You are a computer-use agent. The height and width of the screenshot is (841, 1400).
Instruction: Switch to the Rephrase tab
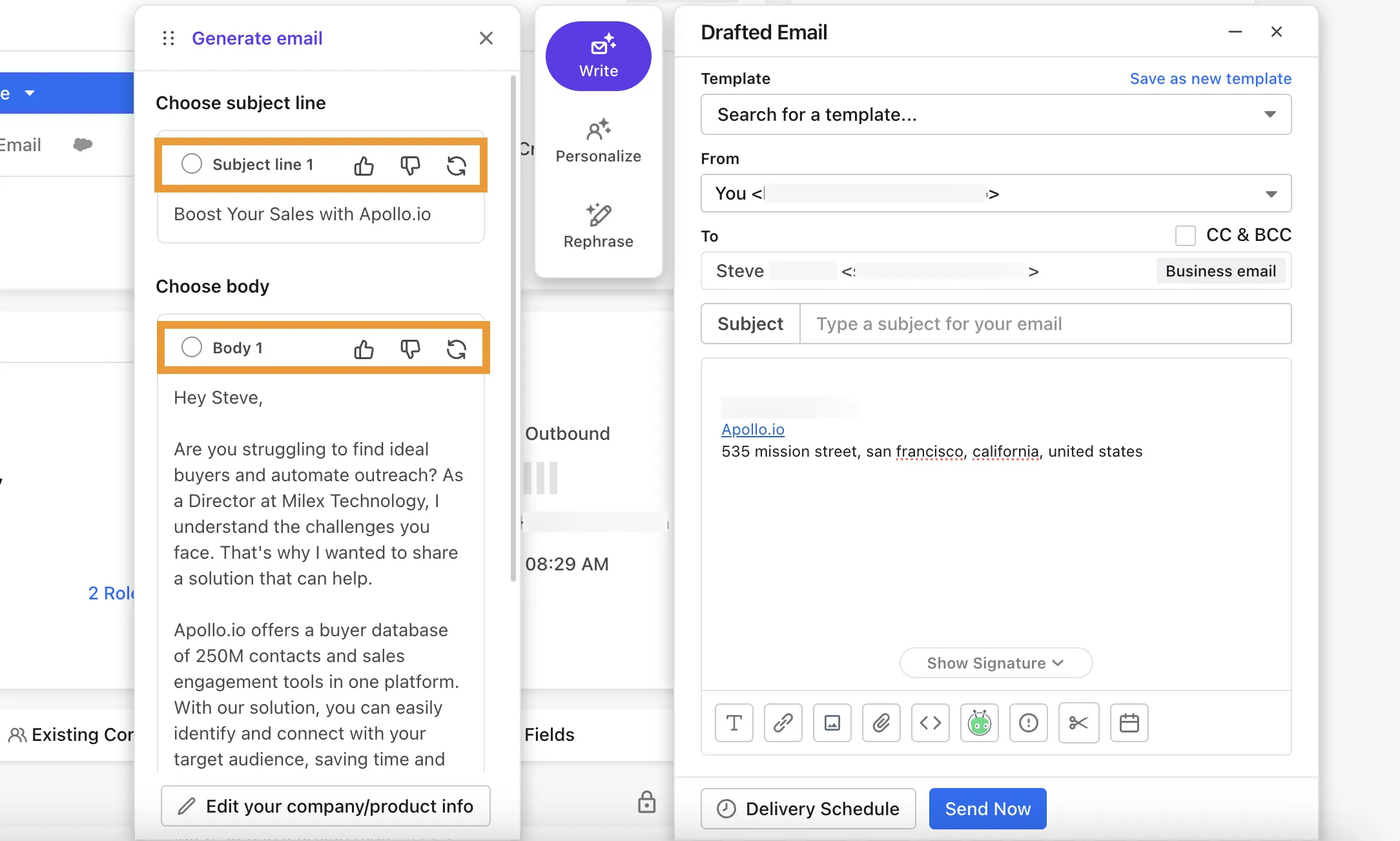pyautogui.click(x=598, y=226)
